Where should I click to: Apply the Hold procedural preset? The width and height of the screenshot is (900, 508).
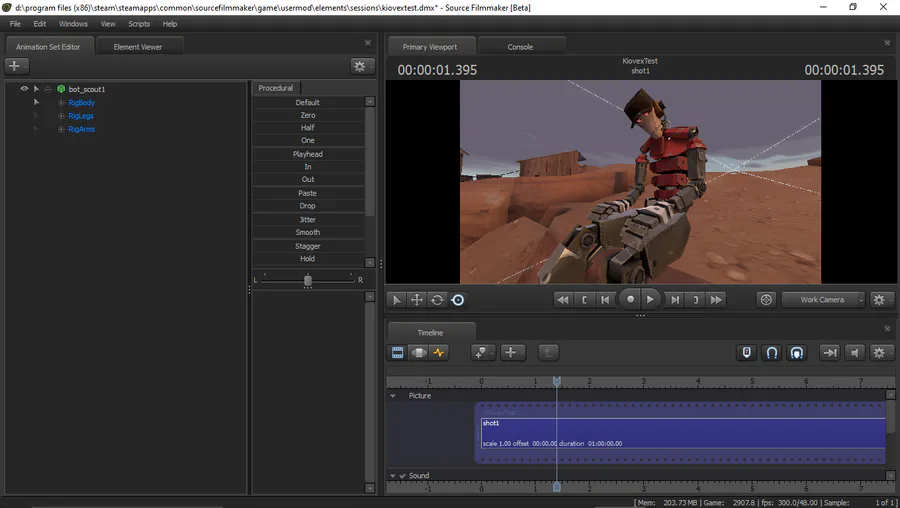tap(308, 258)
